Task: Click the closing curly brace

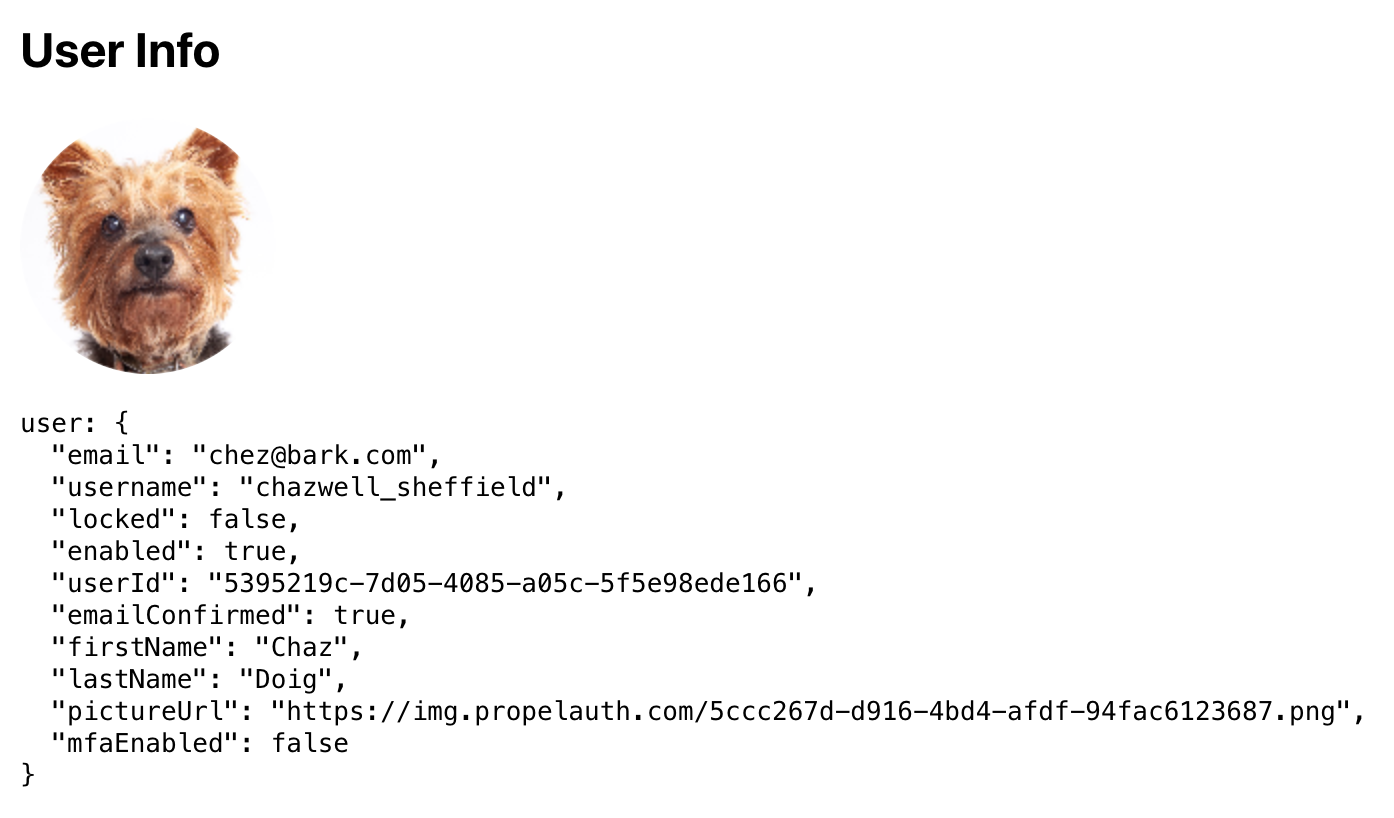Action: [x=28, y=775]
